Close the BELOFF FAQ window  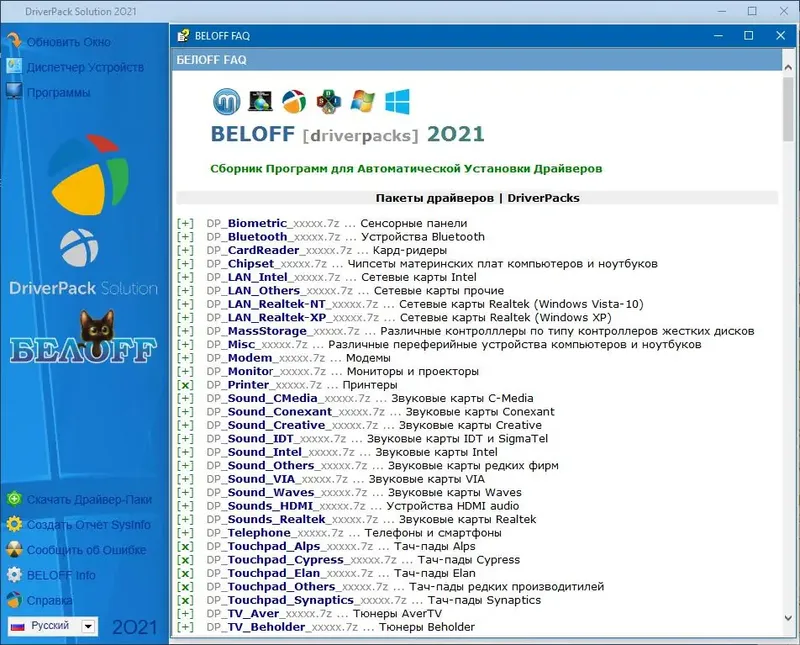tap(780, 35)
